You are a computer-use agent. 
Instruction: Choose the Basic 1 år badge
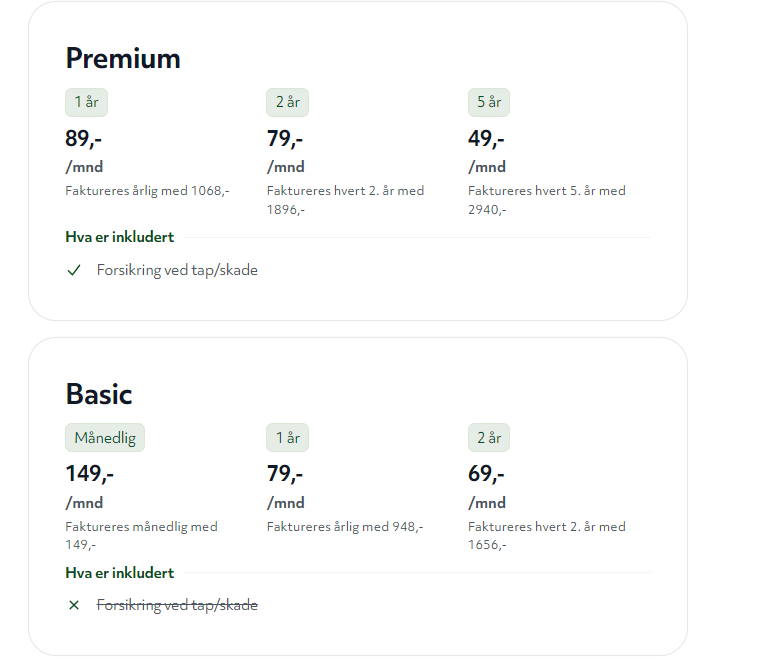click(x=287, y=438)
